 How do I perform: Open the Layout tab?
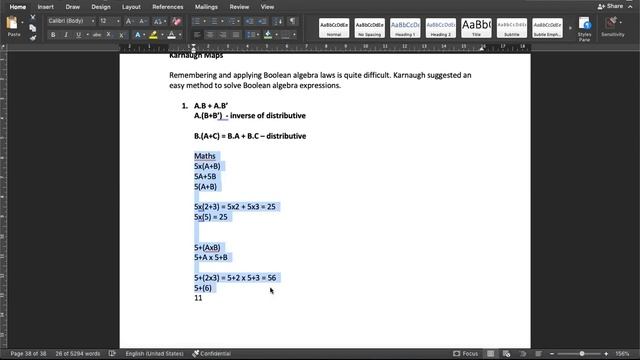[x=131, y=7]
